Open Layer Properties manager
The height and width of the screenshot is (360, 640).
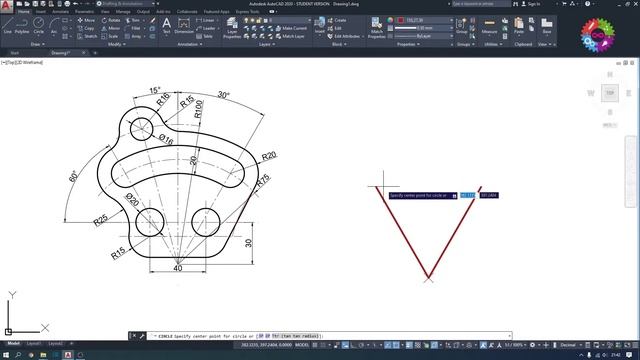[x=232, y=28]
